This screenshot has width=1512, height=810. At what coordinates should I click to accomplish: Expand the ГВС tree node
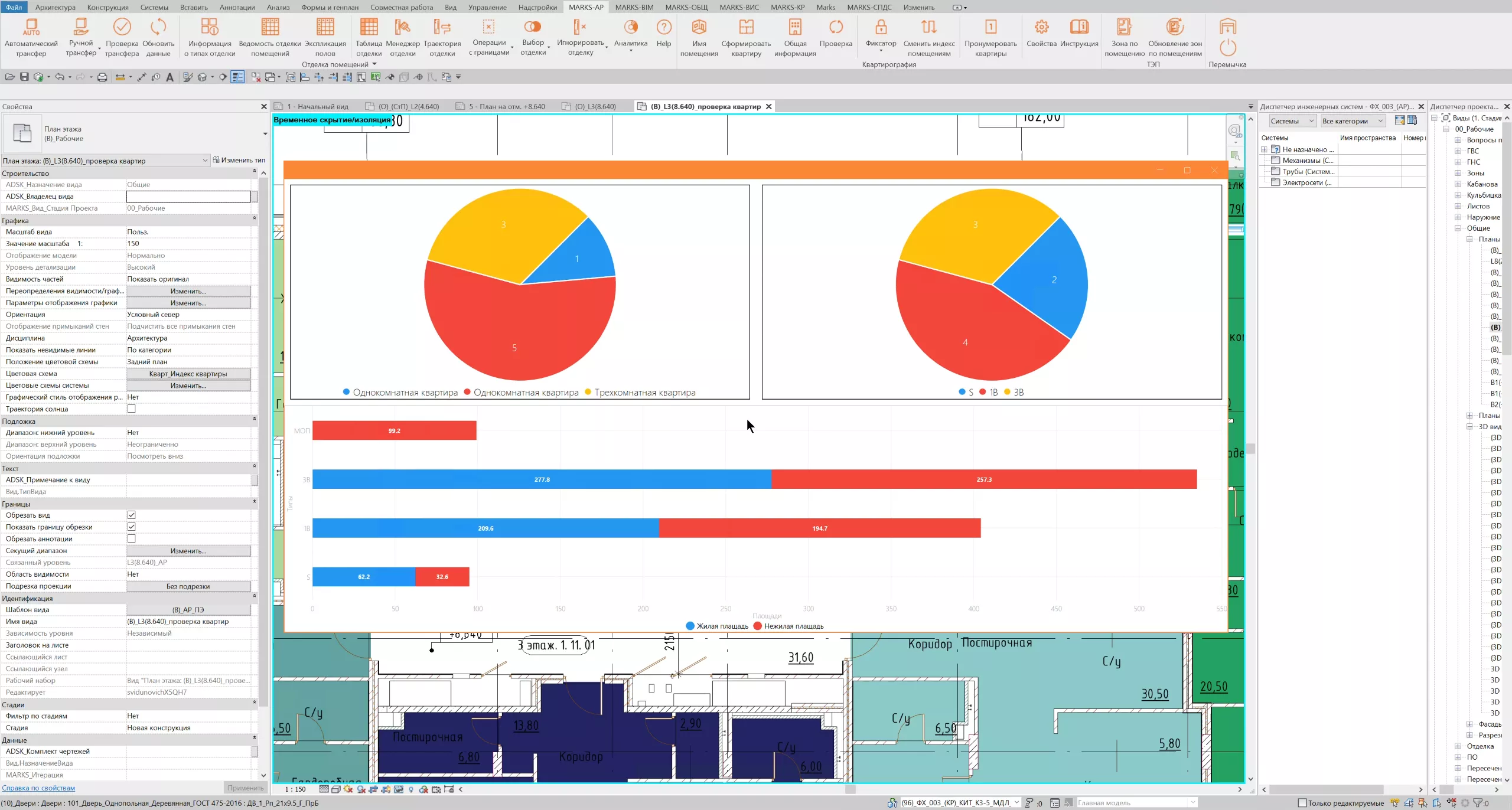tap(1457, 151)
